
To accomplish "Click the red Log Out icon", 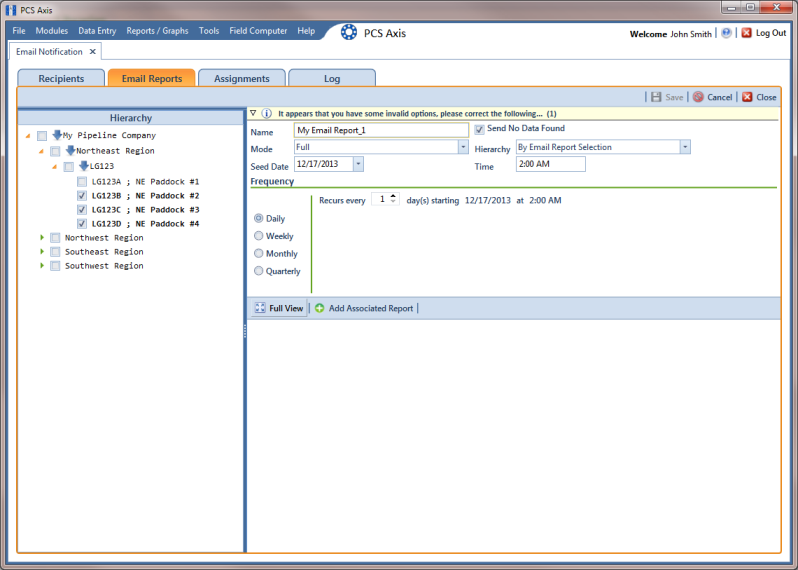I will (747, 33).
